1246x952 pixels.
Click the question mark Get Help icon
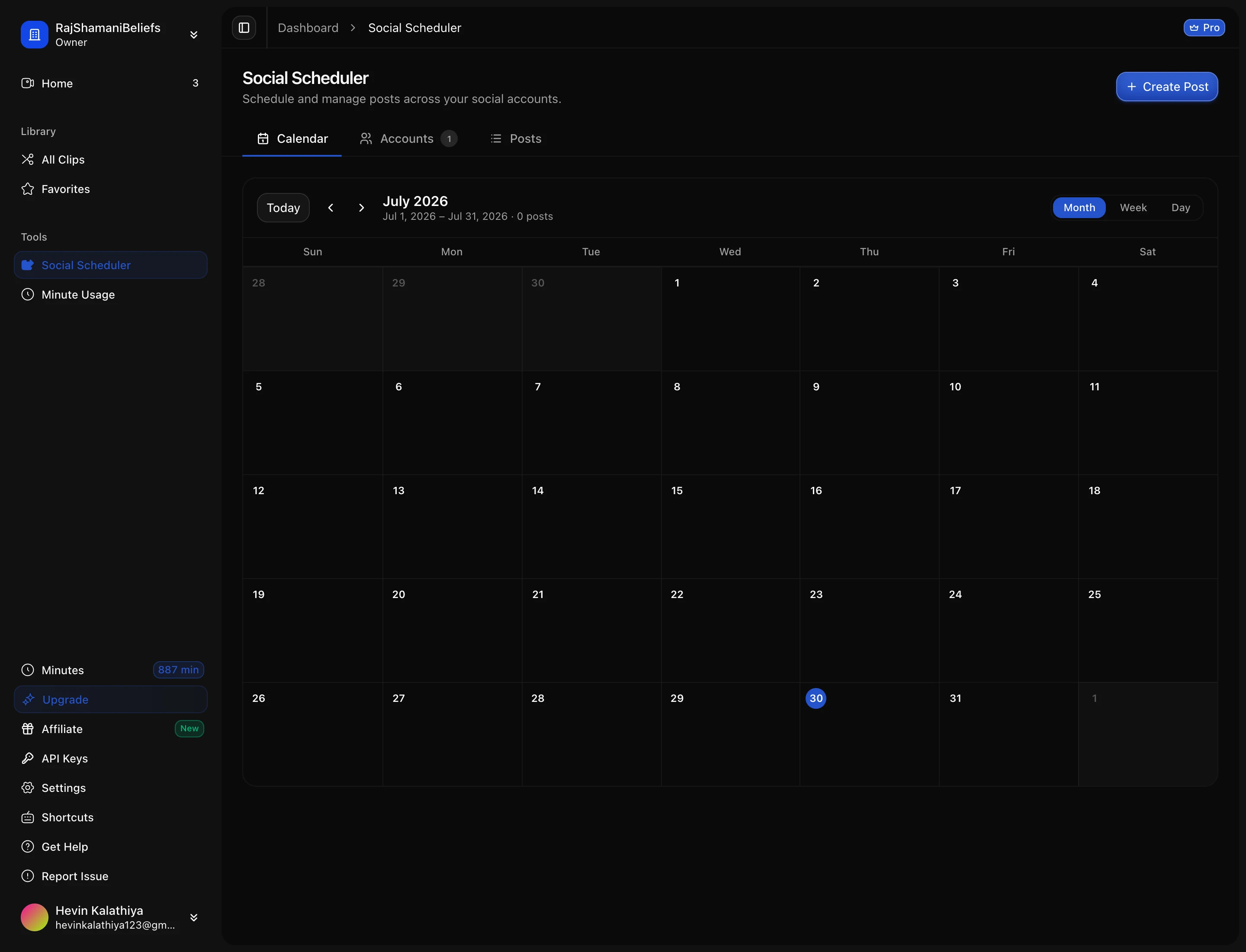28,846
